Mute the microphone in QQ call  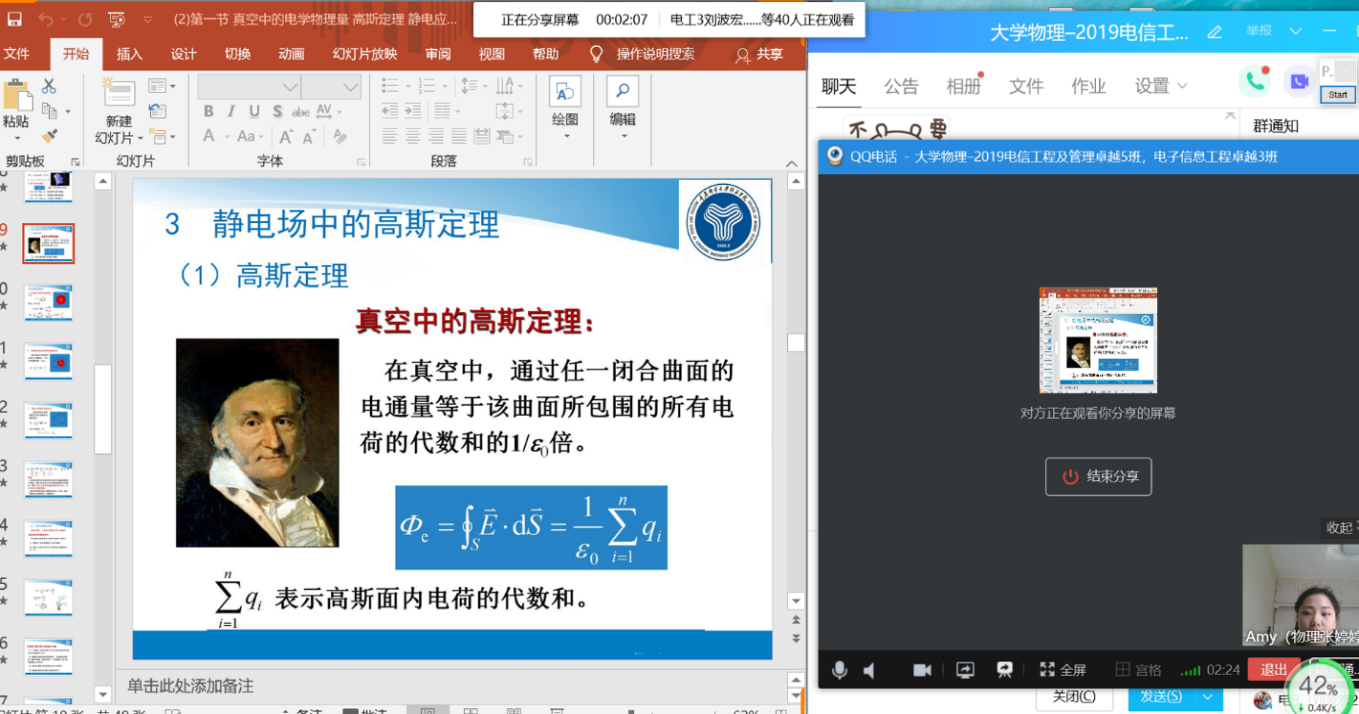840,669
